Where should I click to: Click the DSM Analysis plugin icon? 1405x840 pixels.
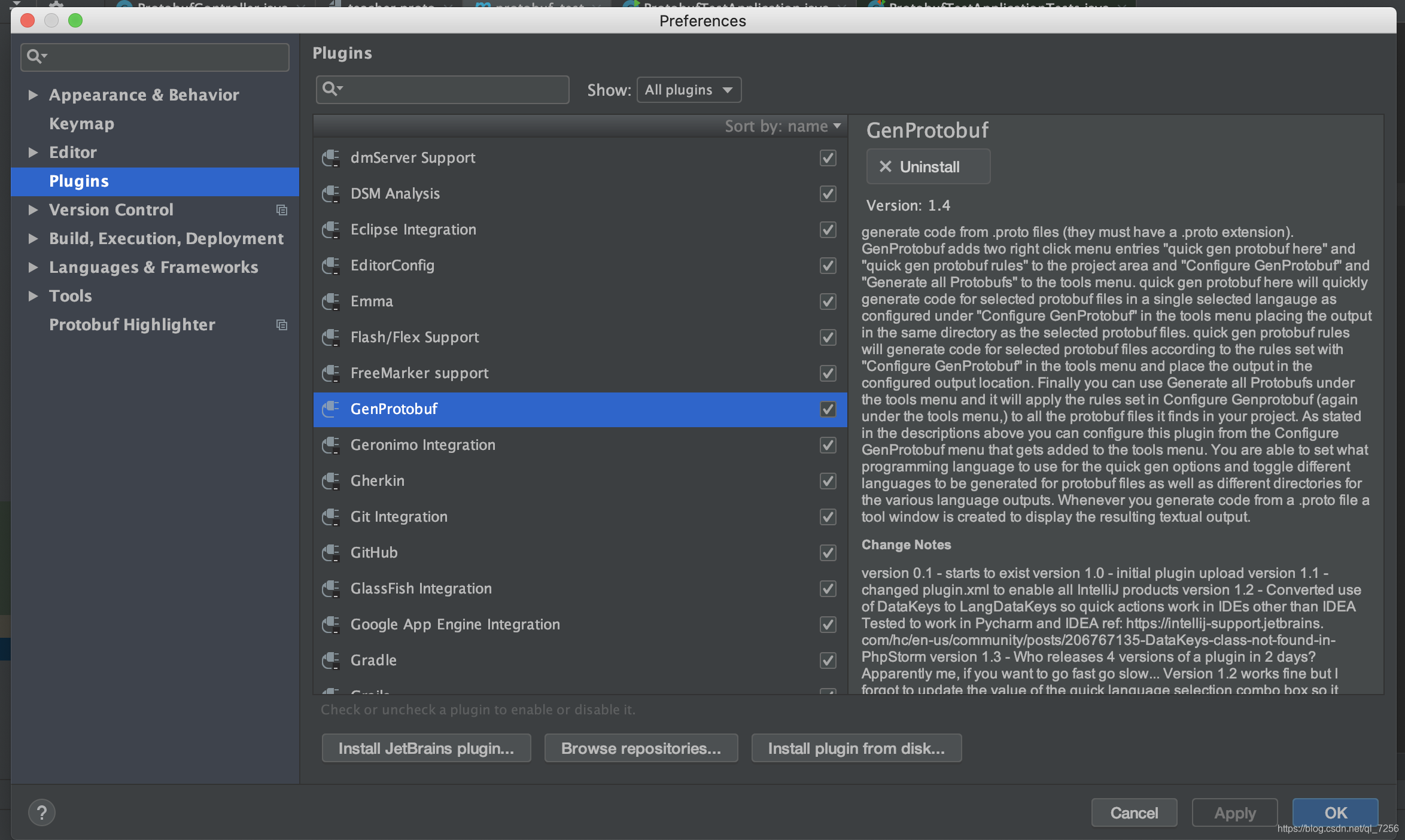pos(331,194)
